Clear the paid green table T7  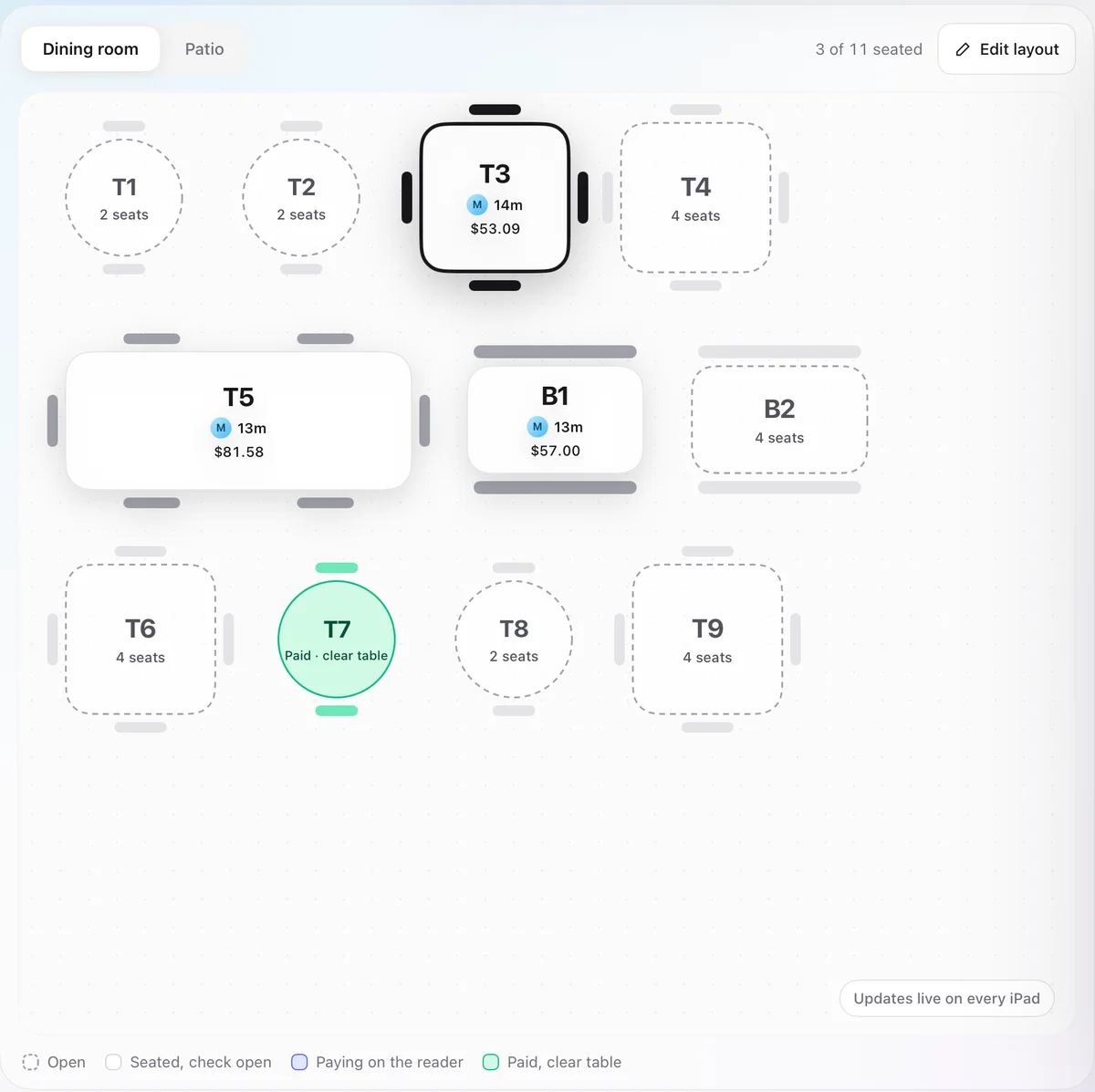[337, 640]
